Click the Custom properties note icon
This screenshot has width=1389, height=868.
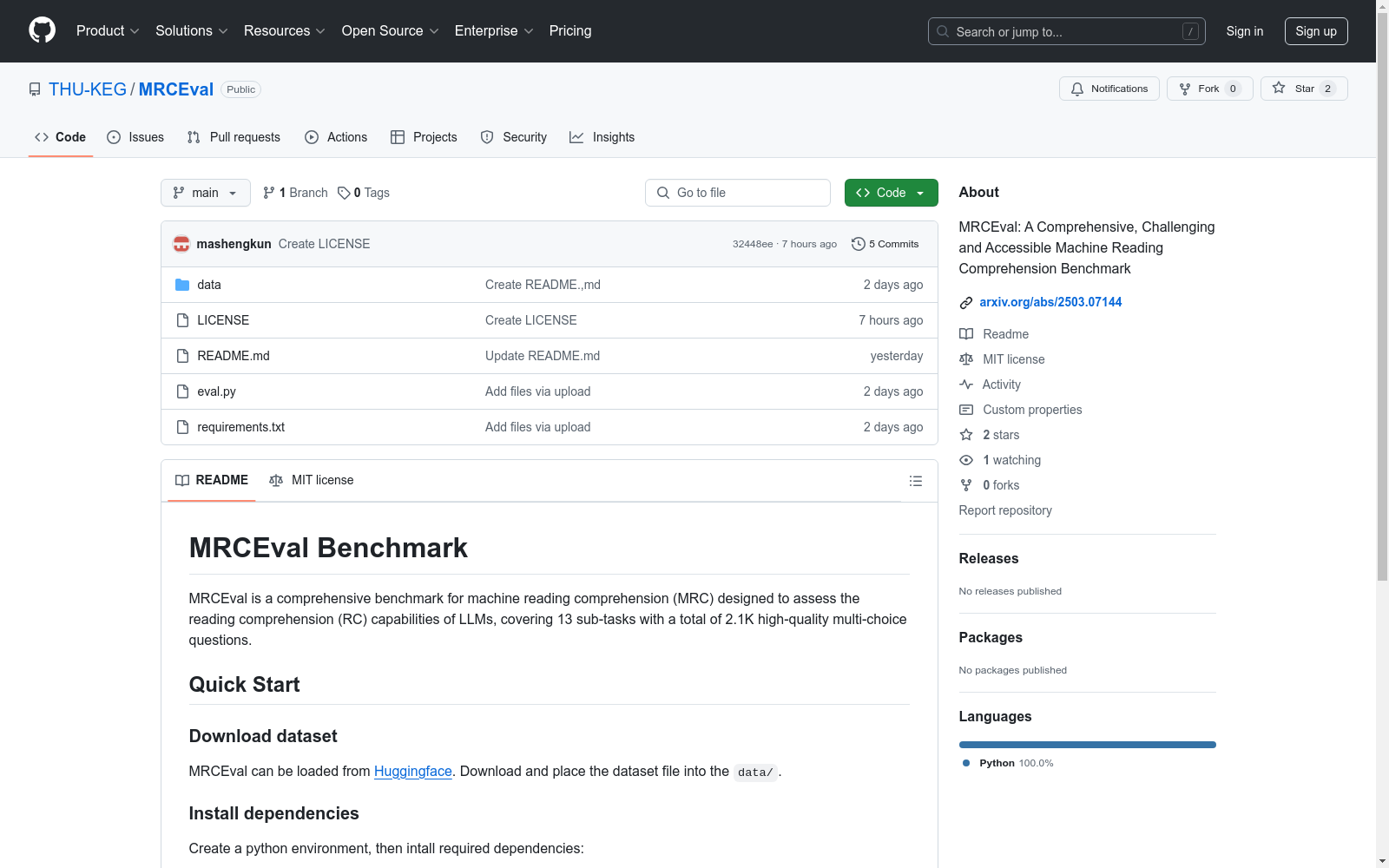pyautogui.click(x=966, y=410)
